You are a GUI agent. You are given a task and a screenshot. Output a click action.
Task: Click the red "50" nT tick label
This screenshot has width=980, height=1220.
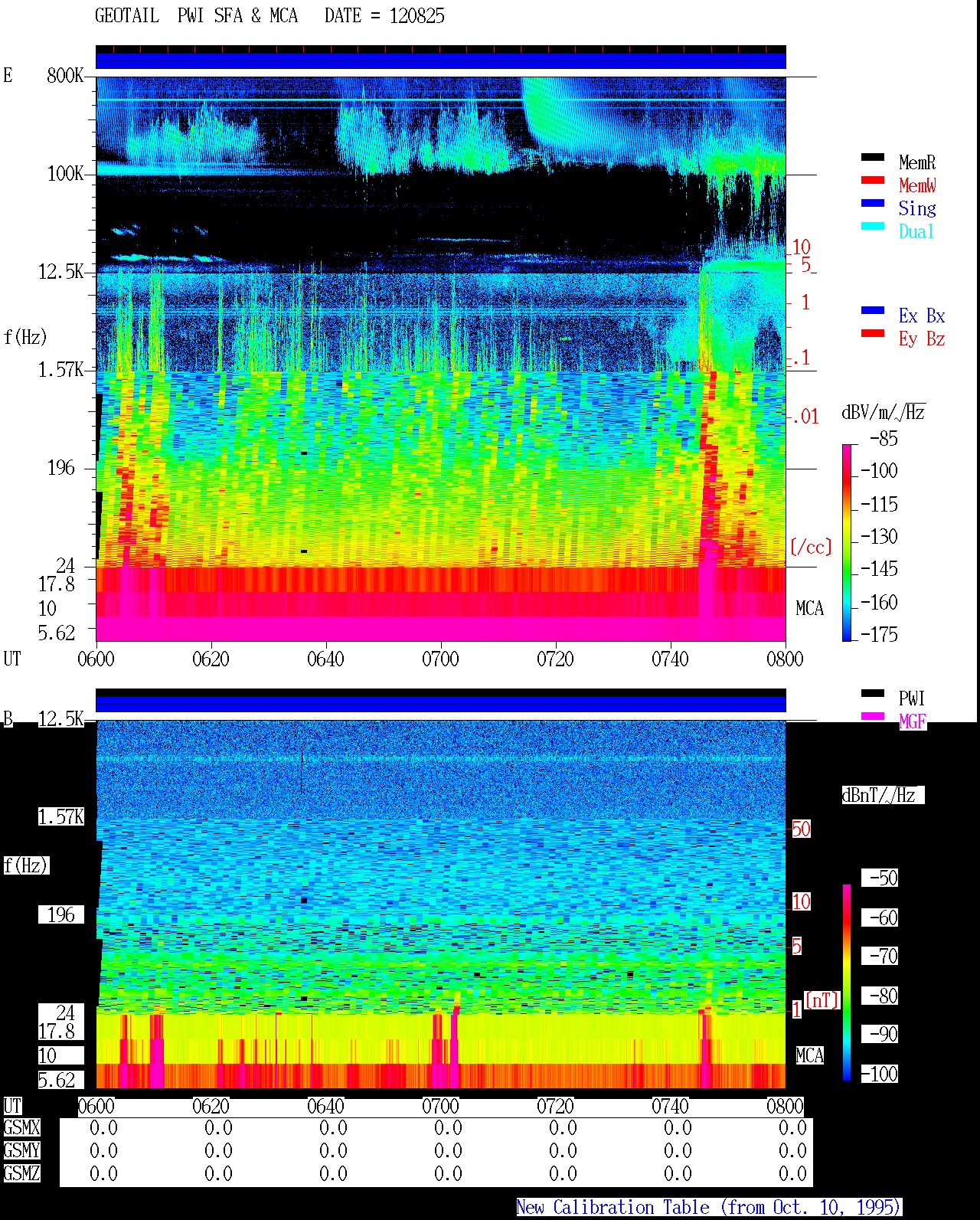[x=801, y=829]
